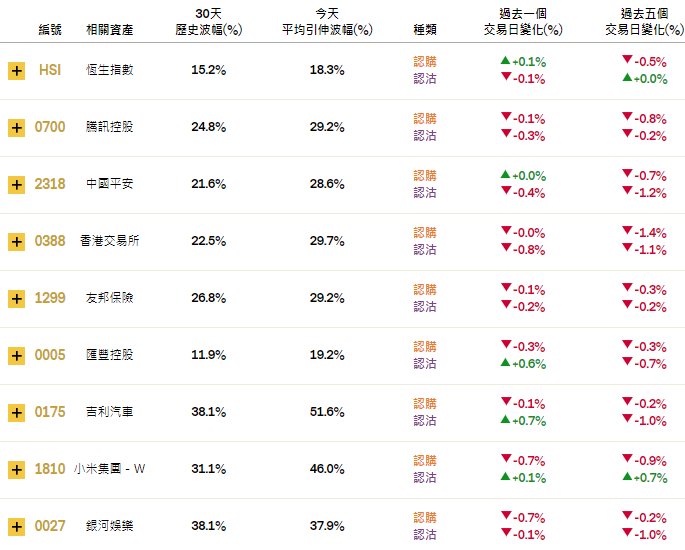Sort by 30天歷史波幅 column header

pos(209,22)
